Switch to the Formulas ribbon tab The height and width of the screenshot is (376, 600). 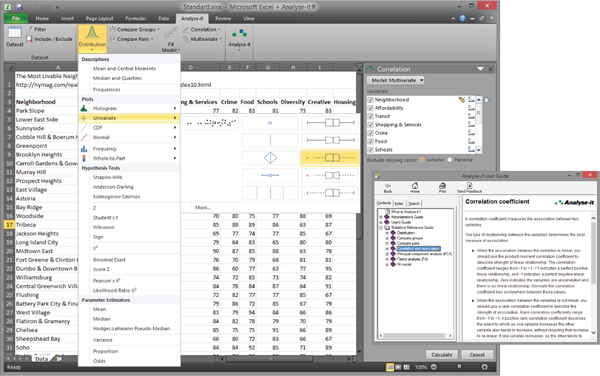[x=135, y=18]
